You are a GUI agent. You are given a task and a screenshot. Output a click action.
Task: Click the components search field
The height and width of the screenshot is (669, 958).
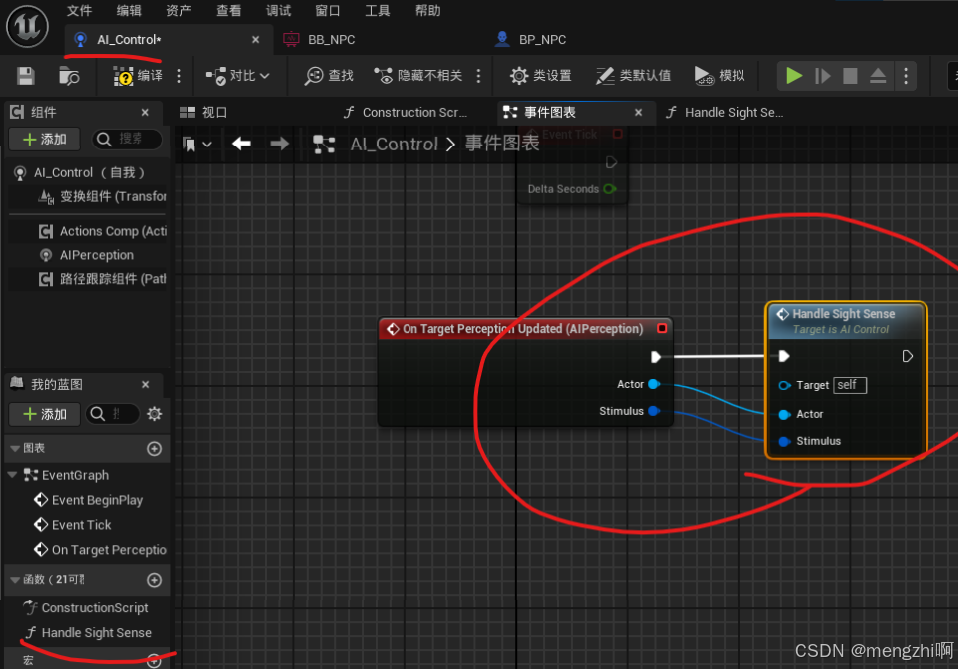127,139
